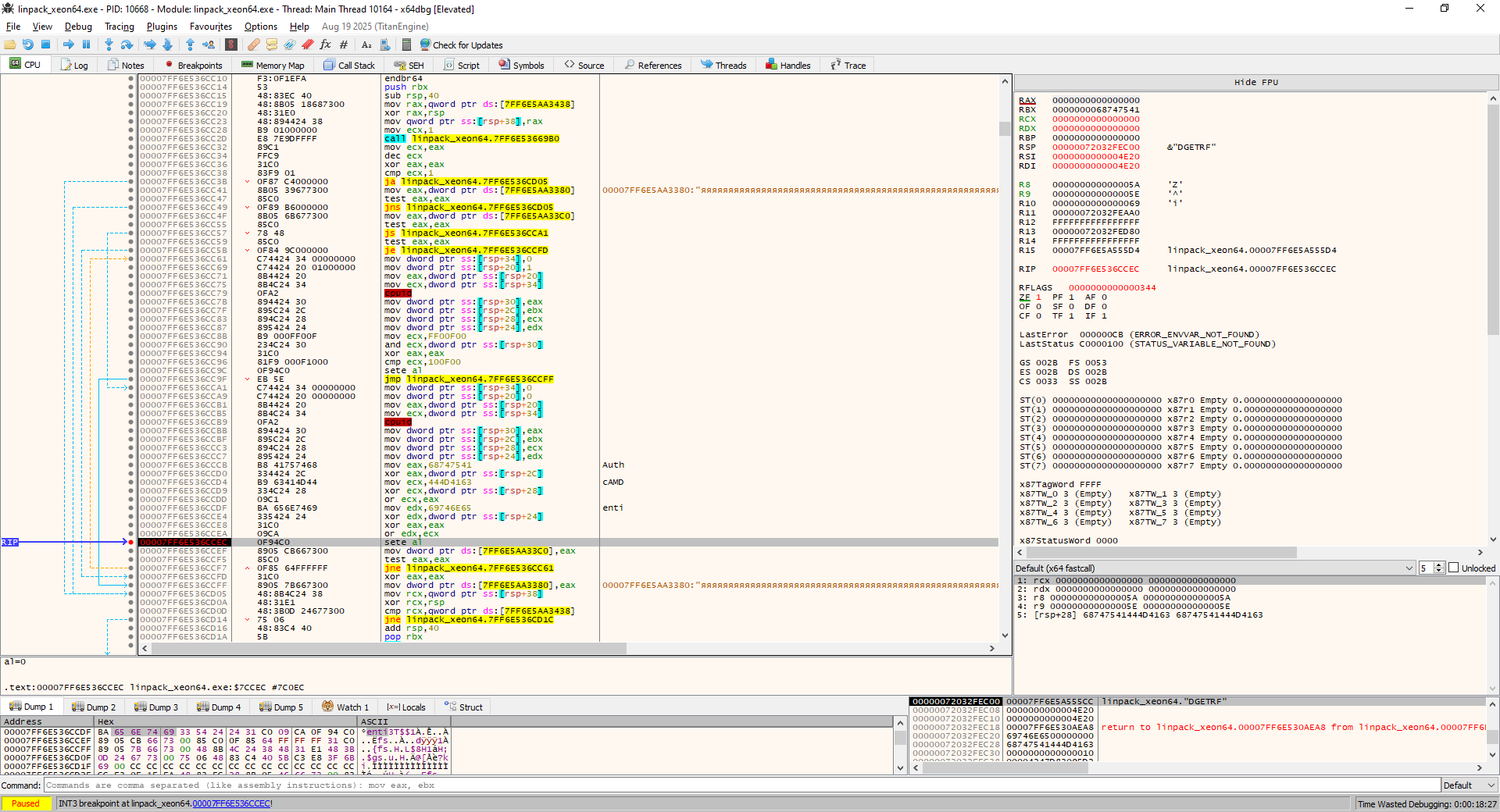The width and height of the screenshot is (1500, 812).
Task: Enable the Unlocked checkbox
Action: pos(1453,568)
